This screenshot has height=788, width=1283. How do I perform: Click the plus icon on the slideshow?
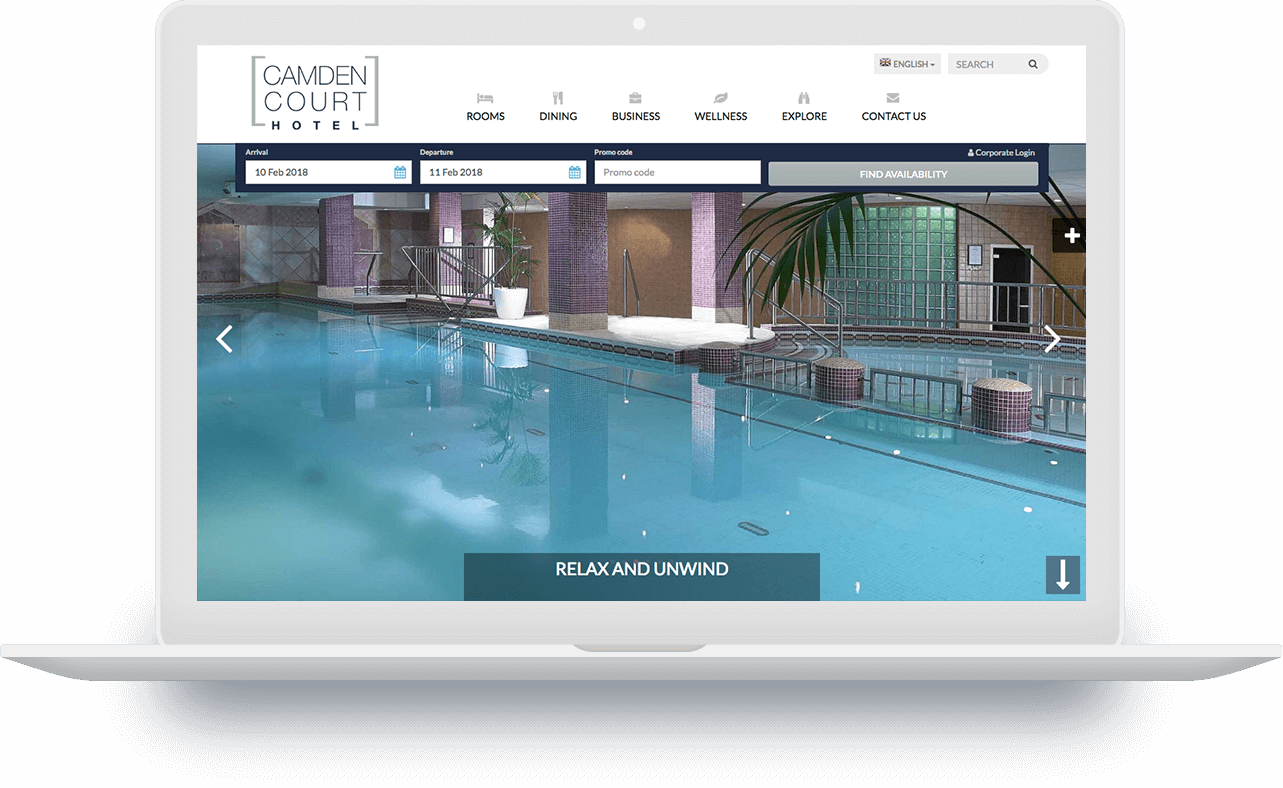click(x=1072, y=236)
